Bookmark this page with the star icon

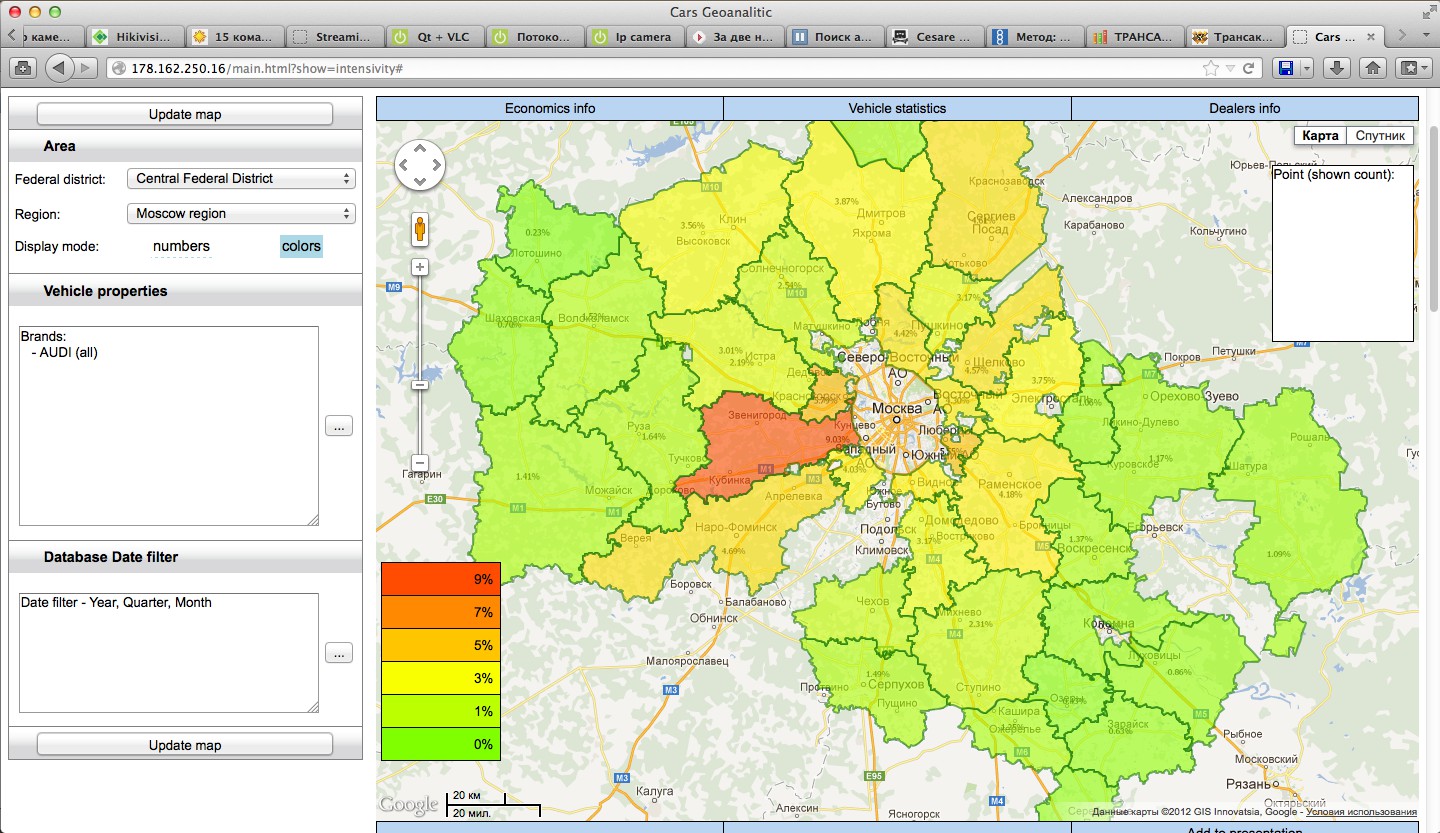[1211, 68]
